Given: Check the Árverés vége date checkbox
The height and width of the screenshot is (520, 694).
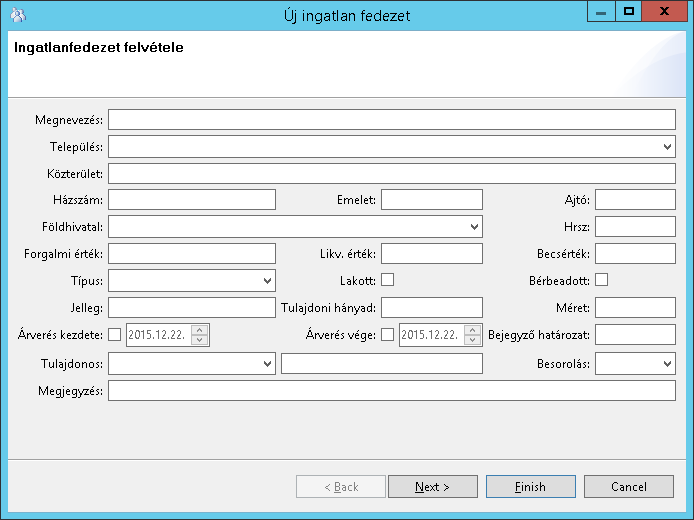Looking at the screenshot, I should click(x=387, y=335).
